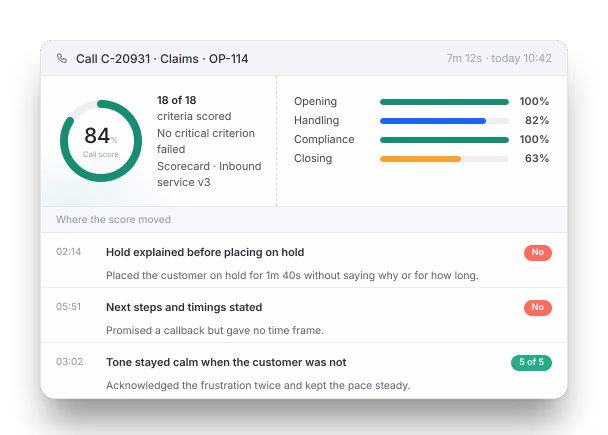Viewport: 608px width, 435px height.
Task: Click Scorecard Inbound service v3 text
Action: point(209,174)
